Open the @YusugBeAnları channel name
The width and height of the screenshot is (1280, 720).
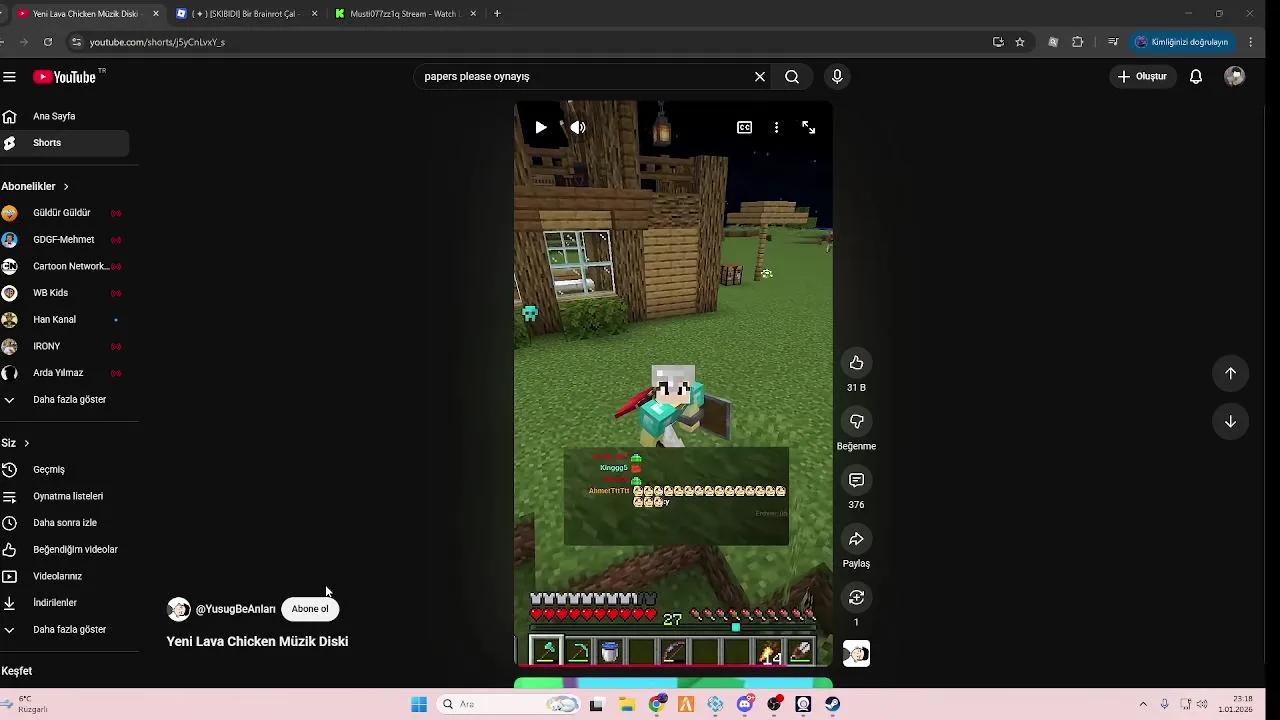click(236, 609)
